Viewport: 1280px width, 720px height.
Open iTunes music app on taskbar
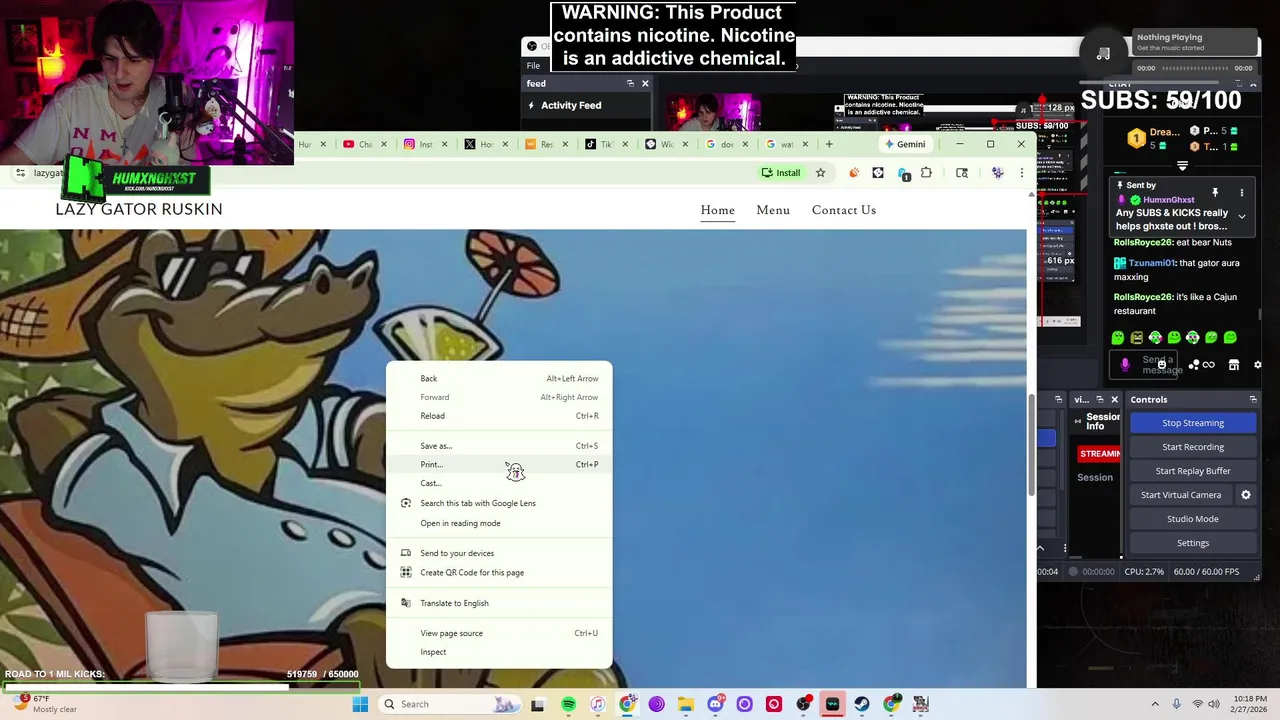click(597, 704)
